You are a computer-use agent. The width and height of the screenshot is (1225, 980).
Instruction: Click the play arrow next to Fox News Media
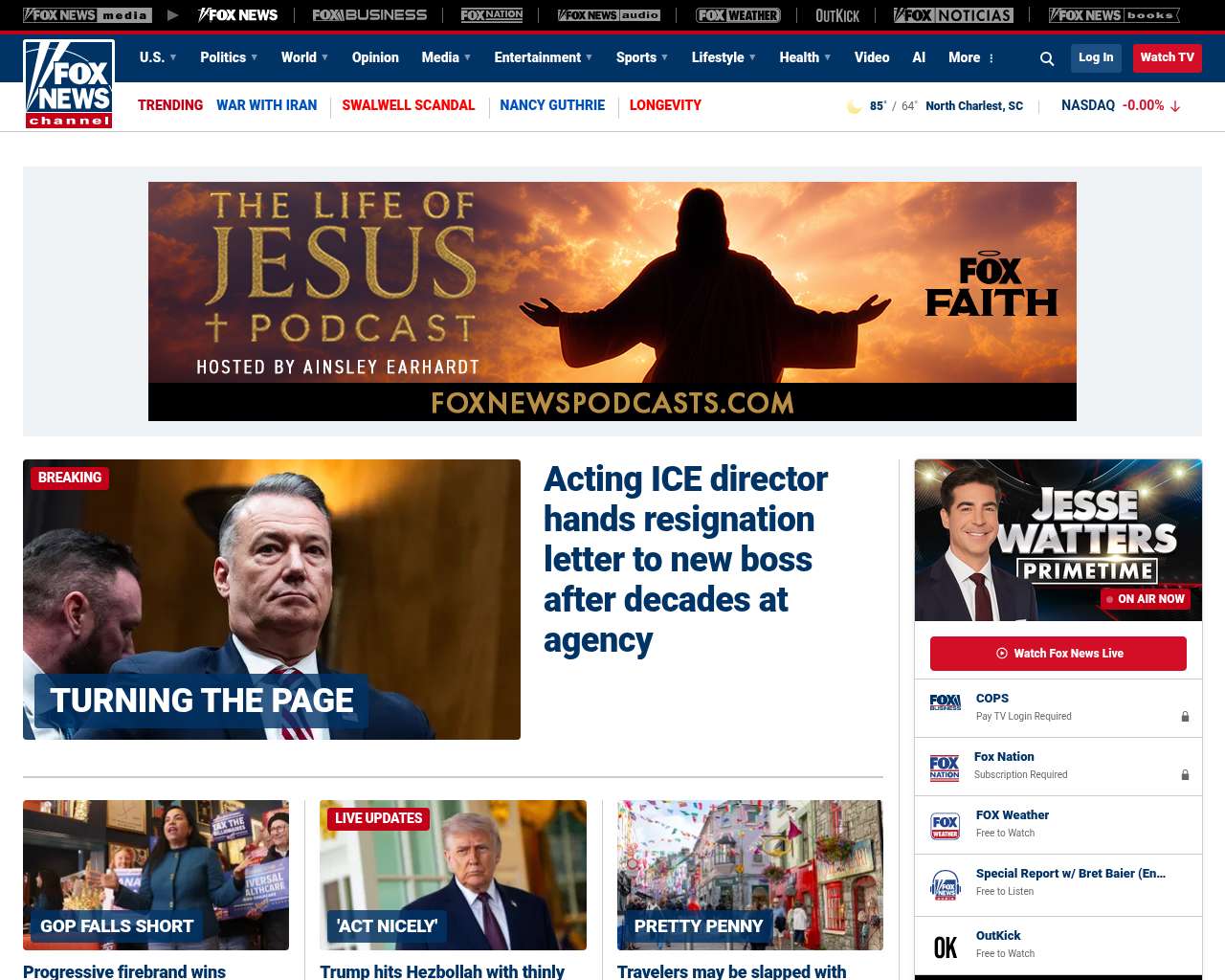coord(172,15)
